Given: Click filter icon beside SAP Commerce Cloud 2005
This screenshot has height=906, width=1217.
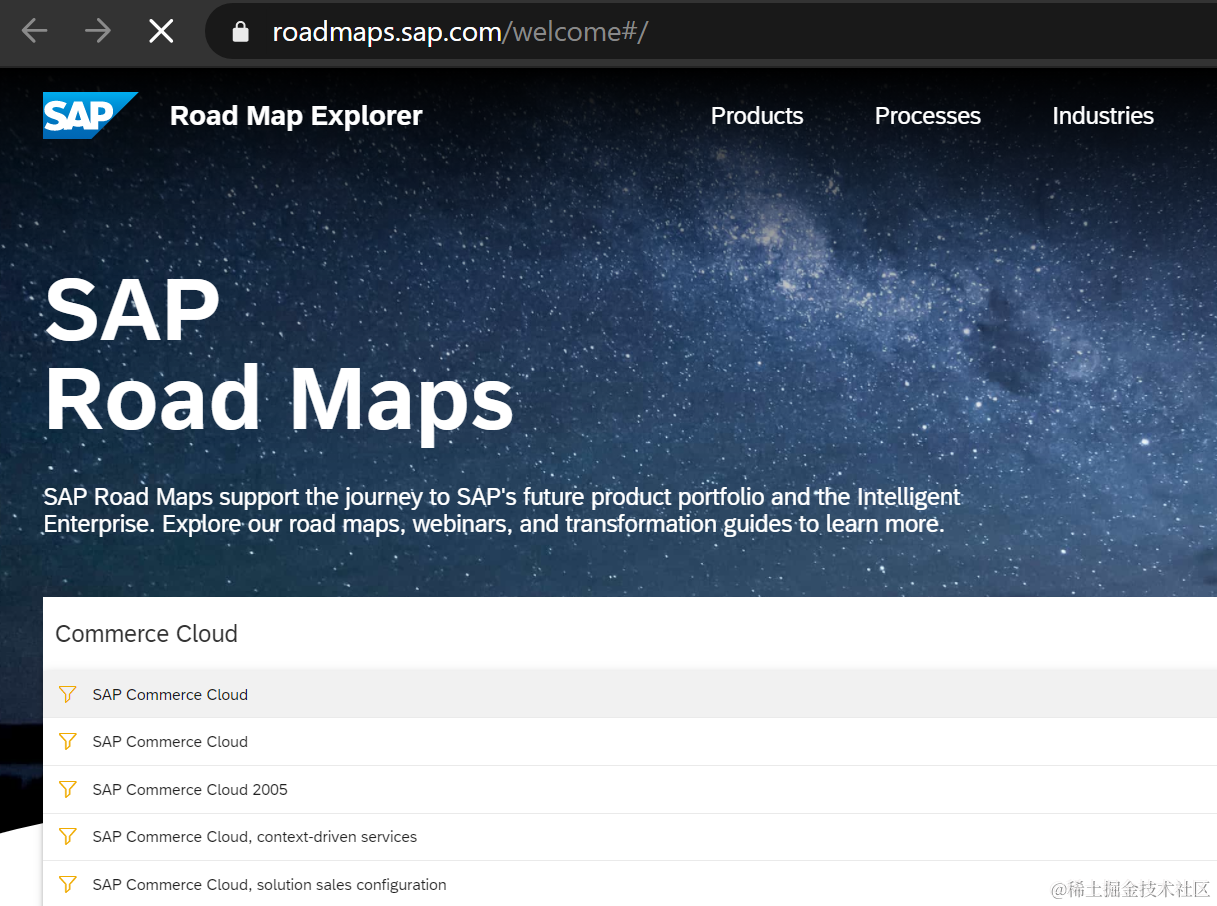Looking at the screenshot, I should coord(67,789).
